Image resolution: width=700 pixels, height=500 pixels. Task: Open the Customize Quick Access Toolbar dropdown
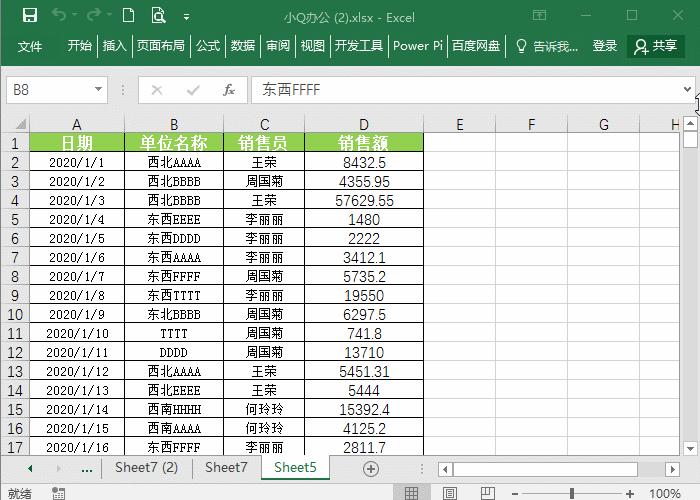[187, 17]
